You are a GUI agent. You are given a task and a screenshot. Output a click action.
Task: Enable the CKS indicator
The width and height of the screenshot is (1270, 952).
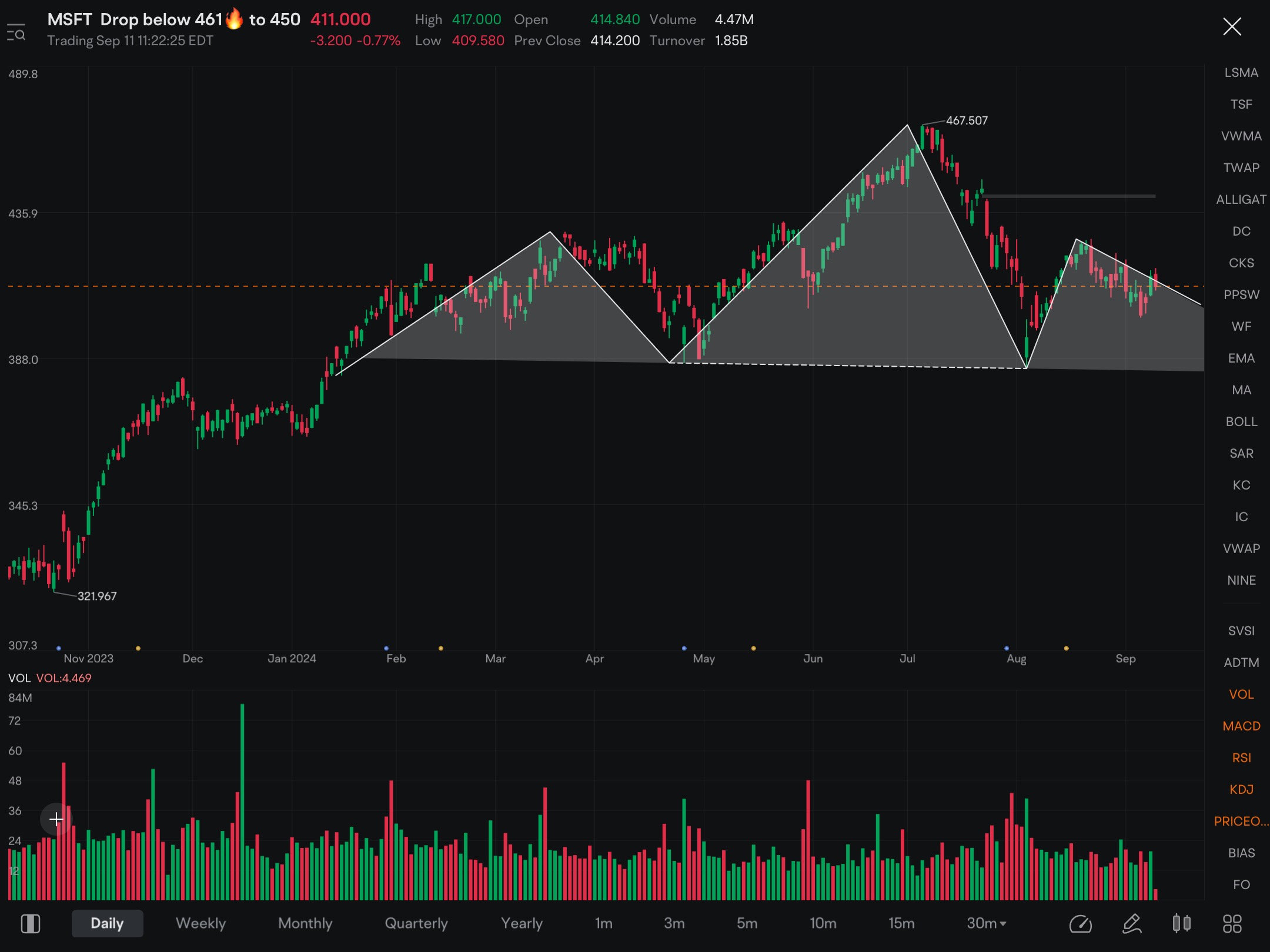click(x=1241, y=263)
